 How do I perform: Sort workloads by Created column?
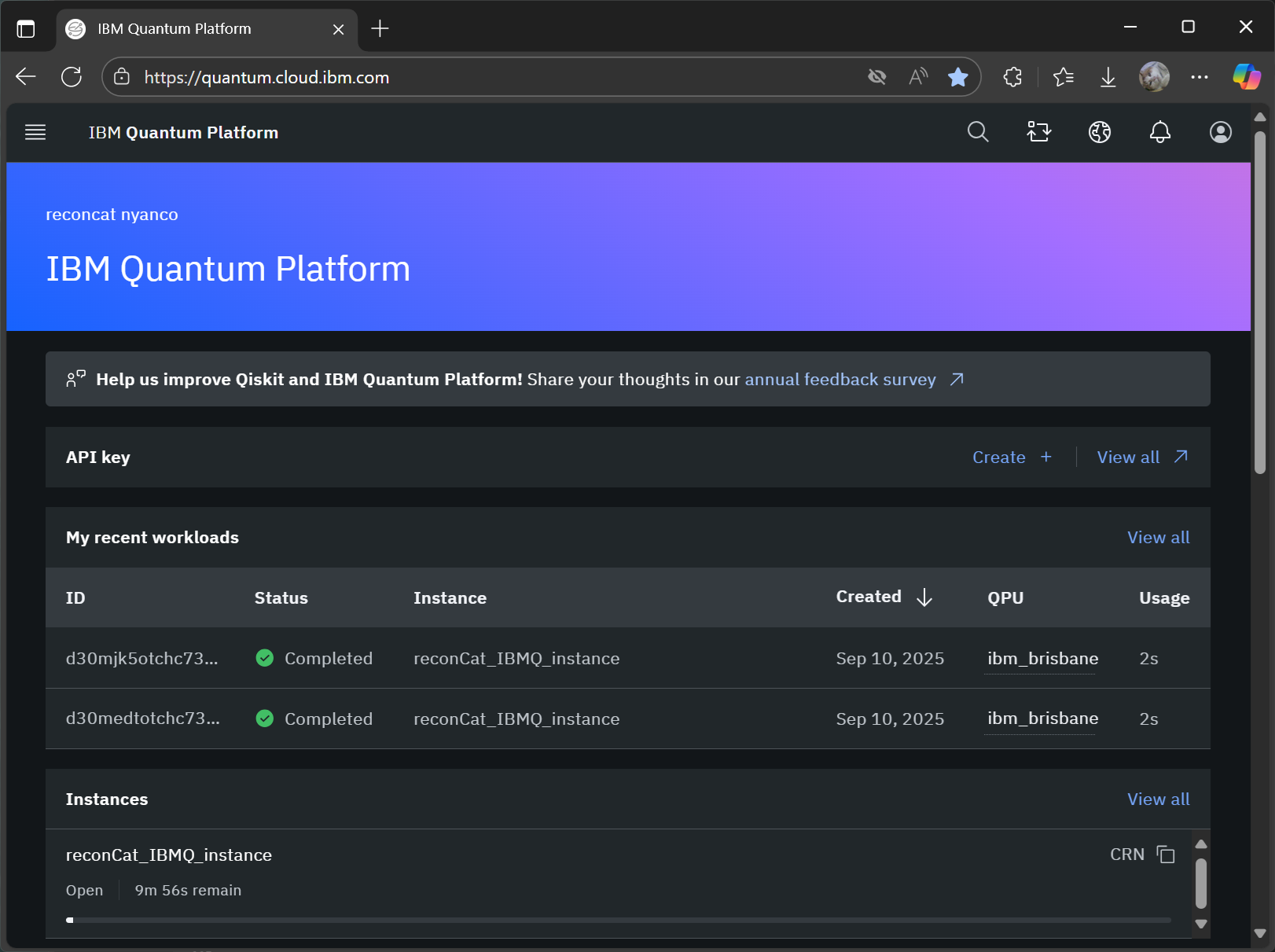tap(884, 597)
